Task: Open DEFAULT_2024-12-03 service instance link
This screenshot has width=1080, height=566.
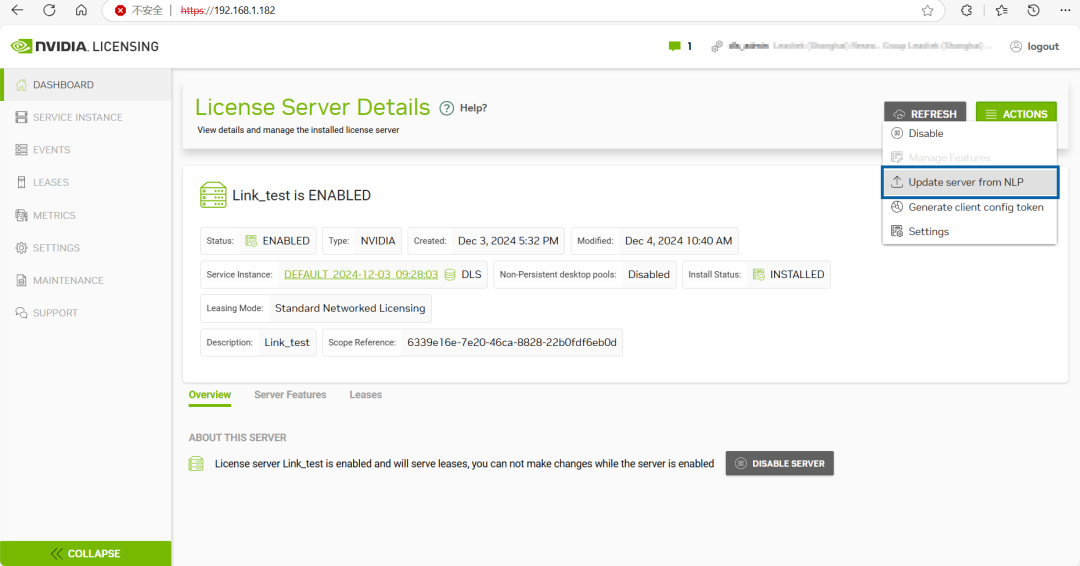Action: pos(361,274)
